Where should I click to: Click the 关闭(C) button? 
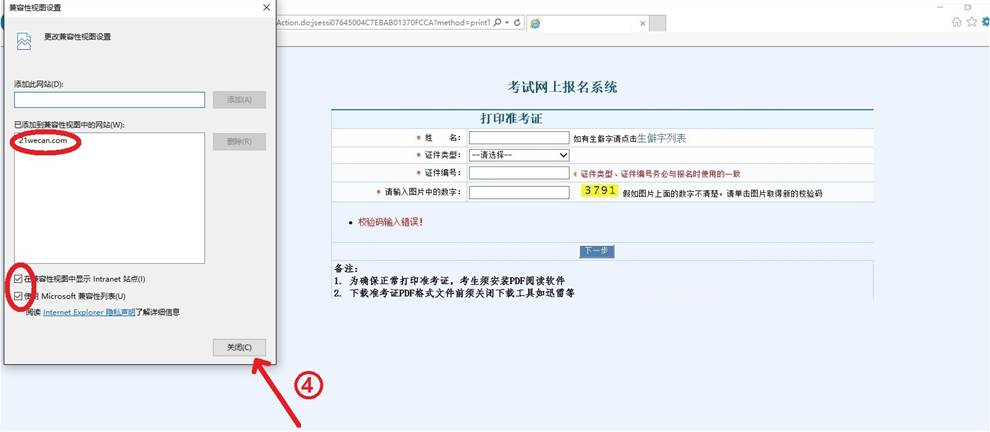pyautogui.click(x=239, y=347)
